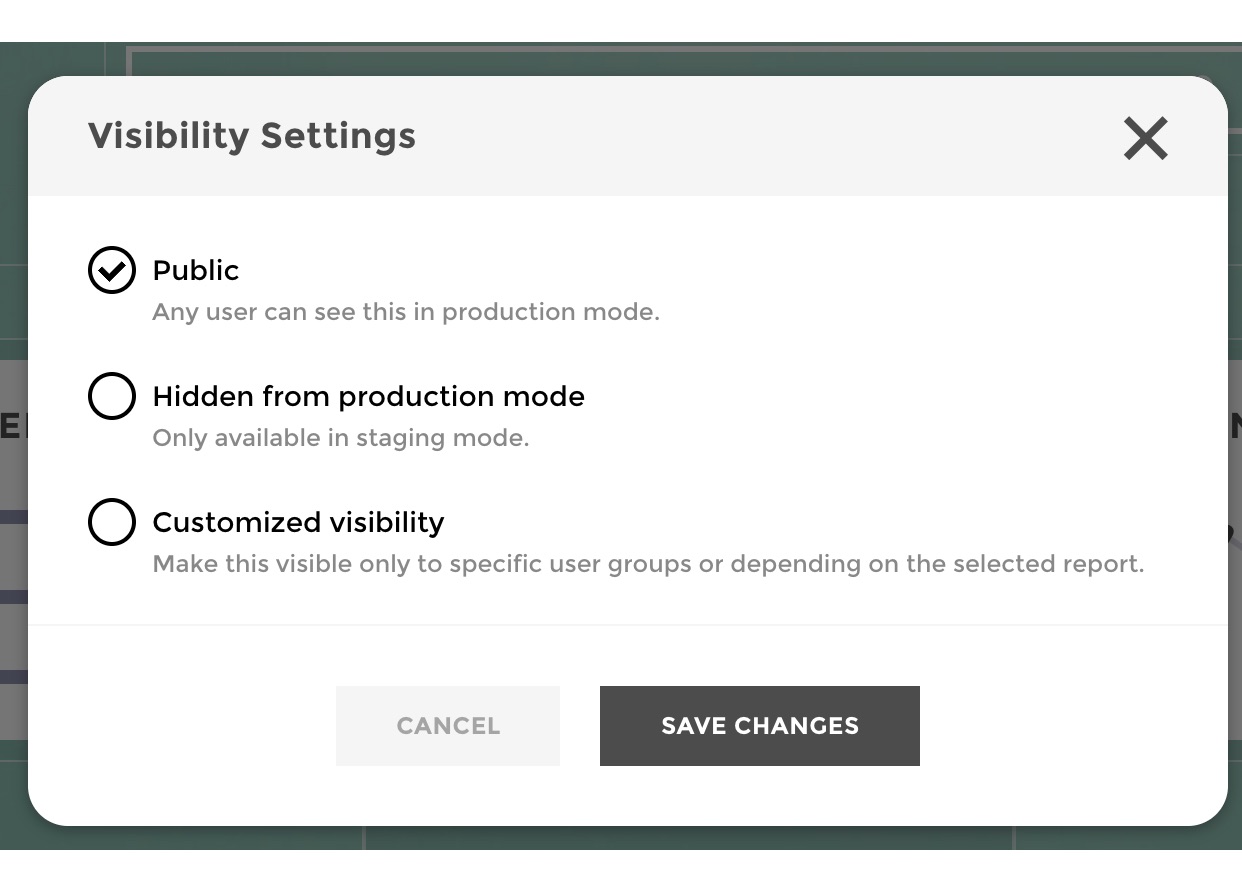This screenshot has width=1242, height=892.
Task: Click the empty circle beside Customized visibility
Action: click(x=111, y=522)
